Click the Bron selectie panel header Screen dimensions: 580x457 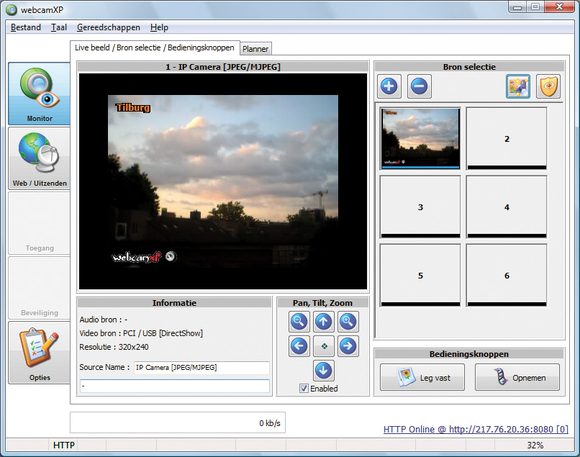coord(469,67)
